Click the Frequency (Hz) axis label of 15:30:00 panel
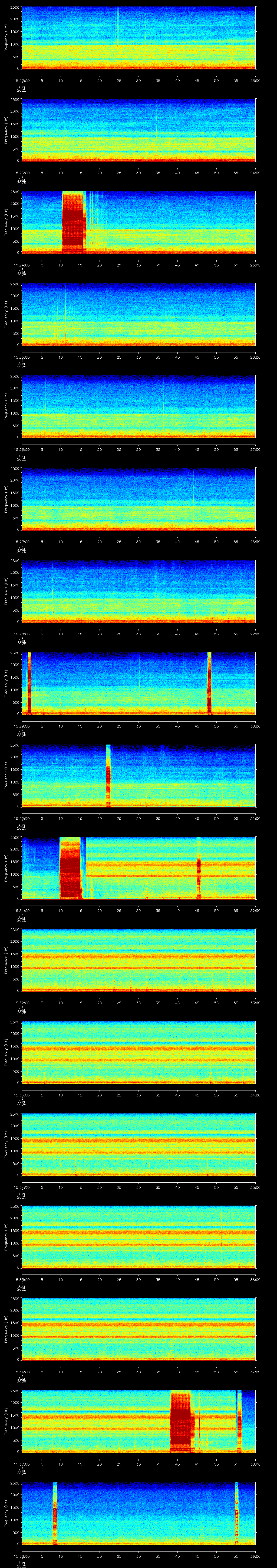The width and height of the screenshot is (277, 1568). tap(6, 775)
